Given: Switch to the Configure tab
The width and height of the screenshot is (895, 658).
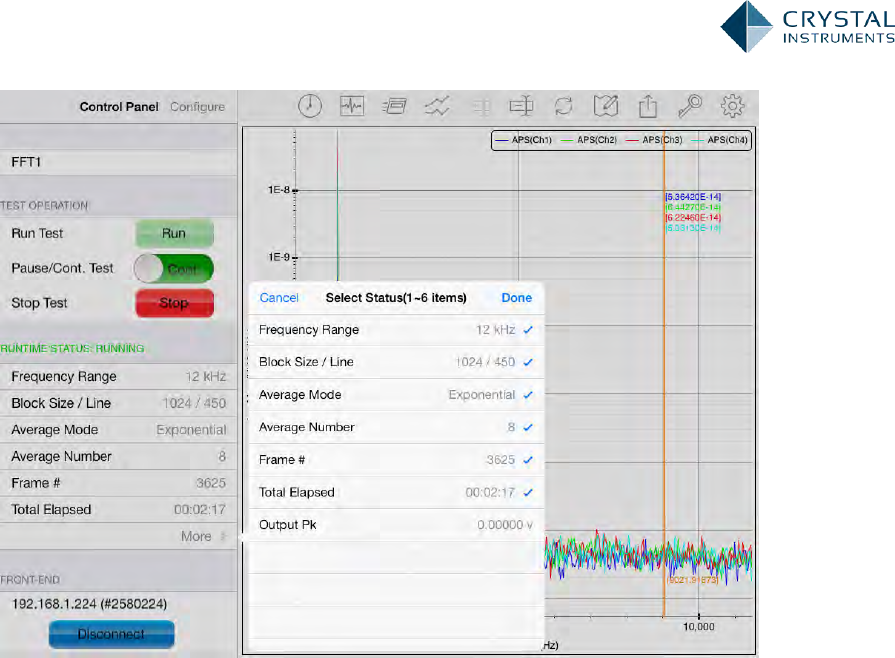Looking at the screenshot, I should [197, 107].
